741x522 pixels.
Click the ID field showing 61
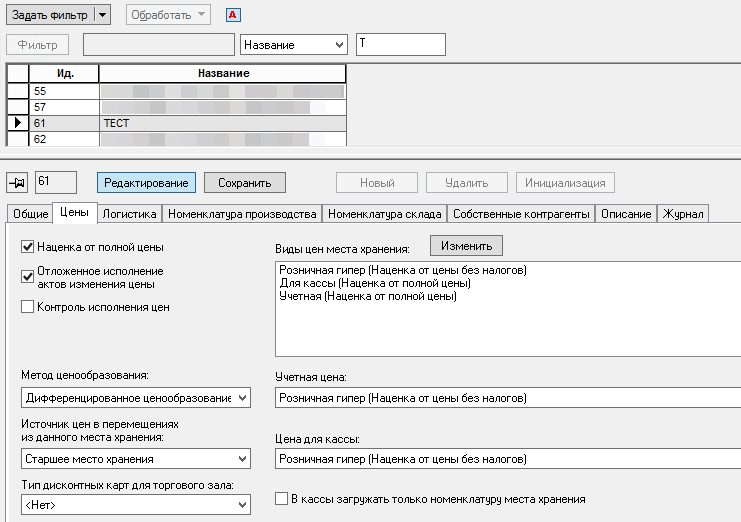[x=56, y=182]
